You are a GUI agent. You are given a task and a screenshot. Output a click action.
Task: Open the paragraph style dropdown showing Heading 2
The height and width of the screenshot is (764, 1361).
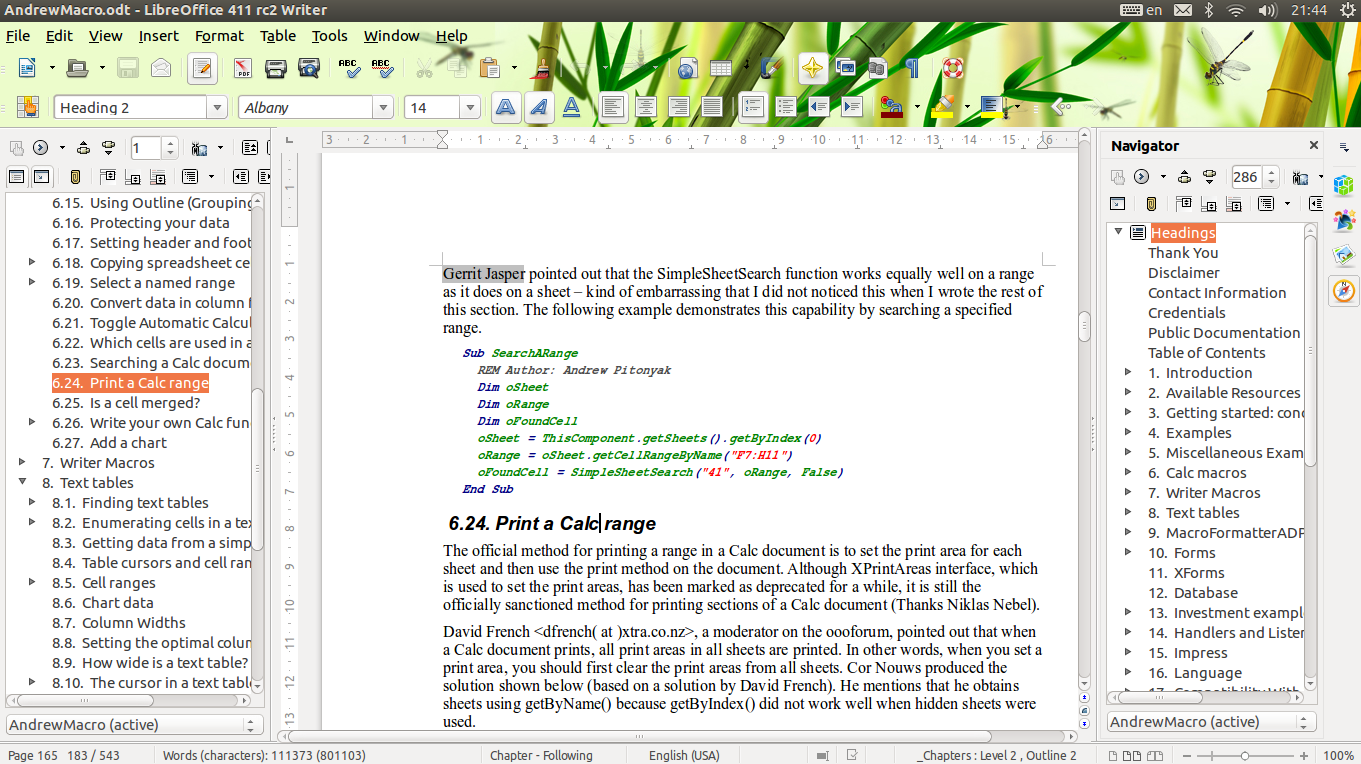[x=217, y=106]
